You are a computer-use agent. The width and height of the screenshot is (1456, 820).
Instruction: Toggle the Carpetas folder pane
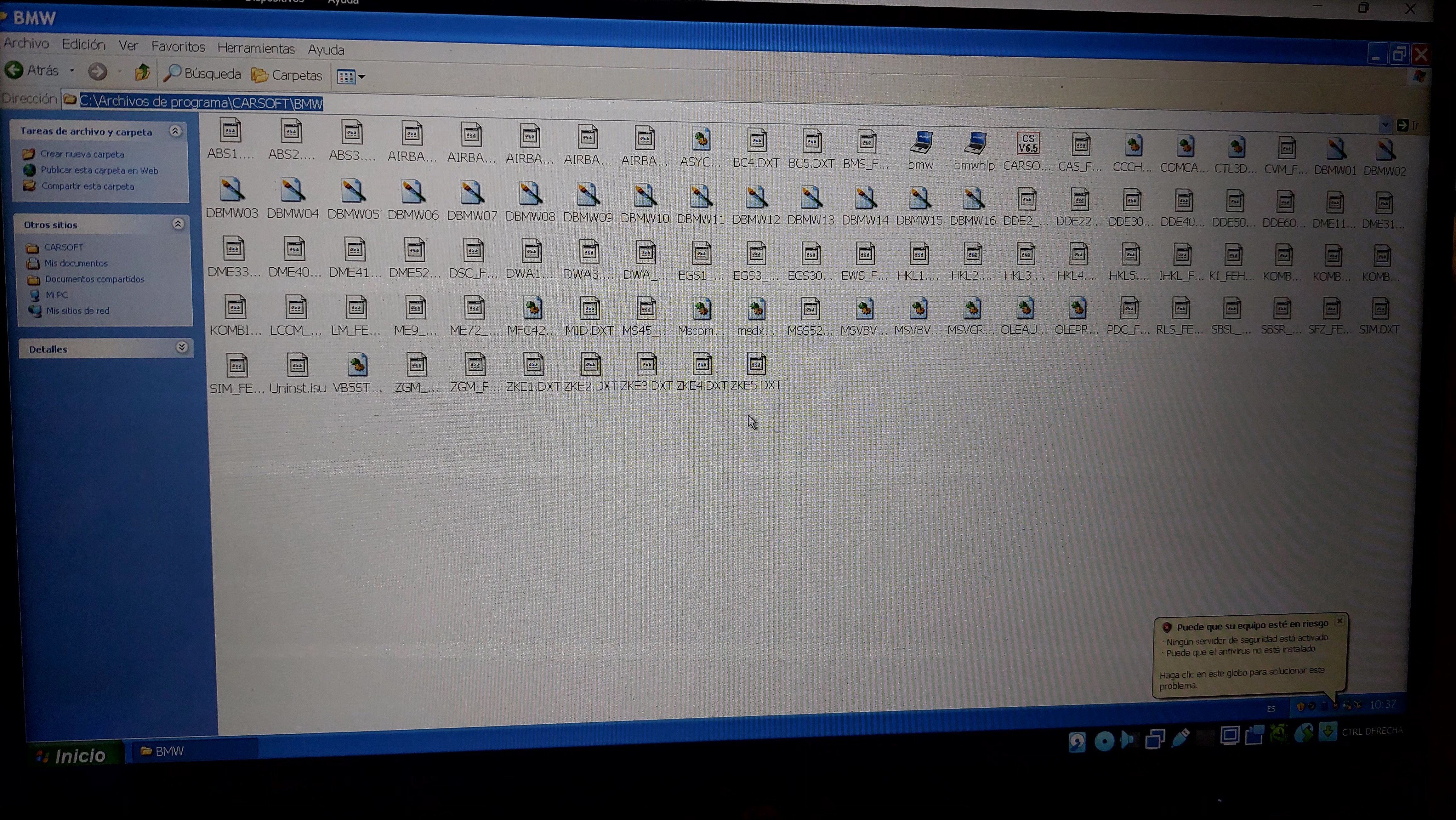pyautogui.click(x=287, y=75)
